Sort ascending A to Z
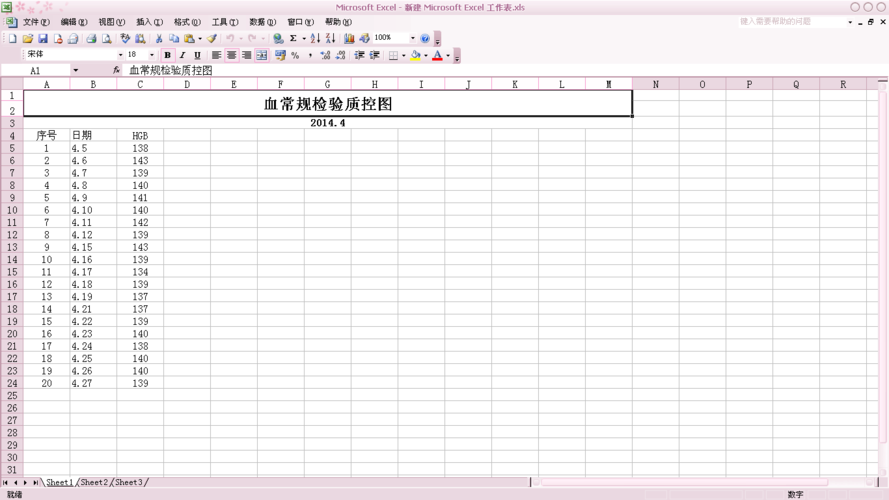 315,39
